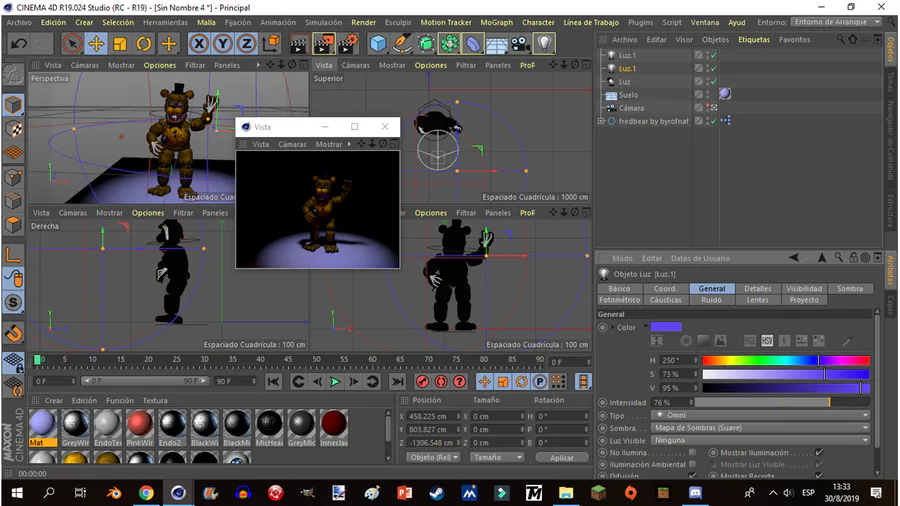Toggle the No Ilumina checkbox
Viewport: 900px width, 506px height.
(692, 452)
